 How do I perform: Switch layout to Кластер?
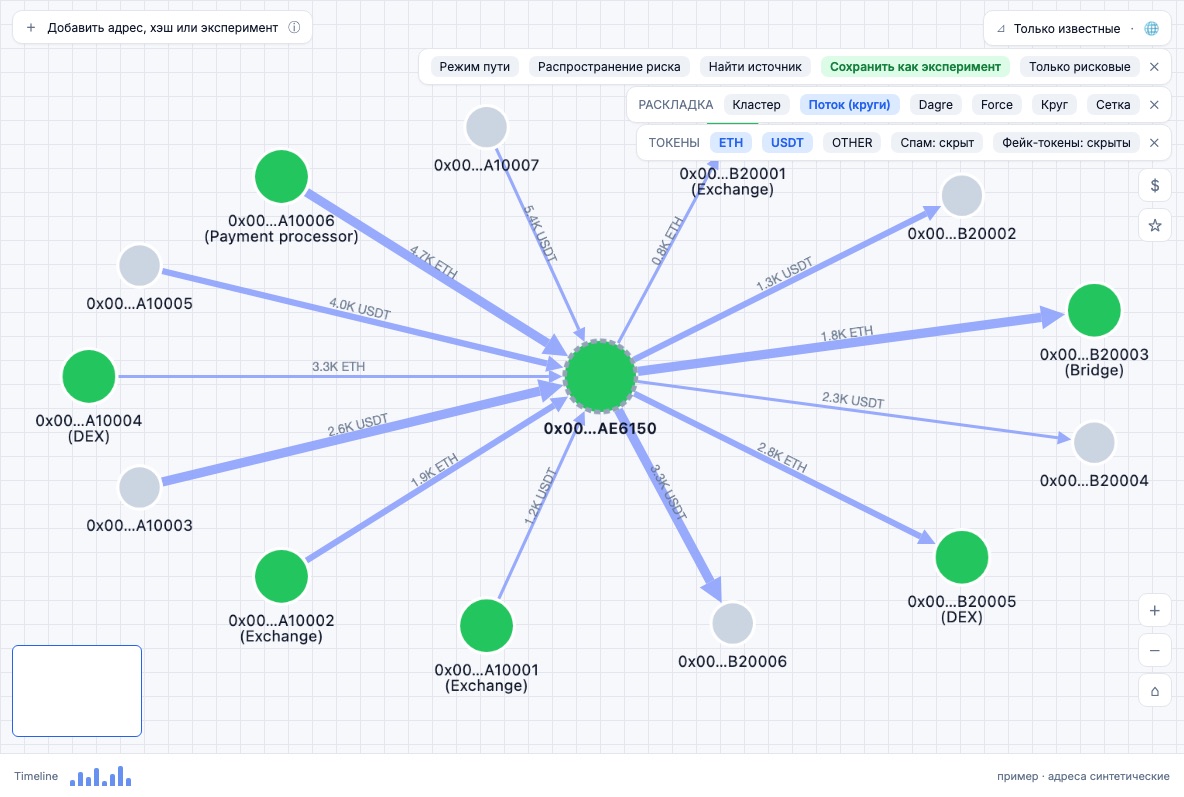pyautogui.click(x=756, y=104)
